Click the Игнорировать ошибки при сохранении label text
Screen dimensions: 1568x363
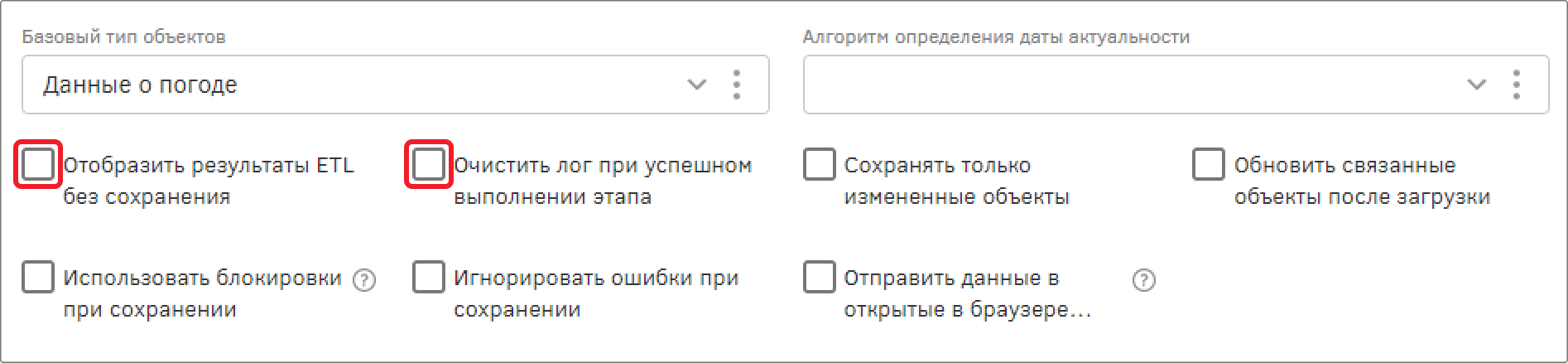click(596, 293)
